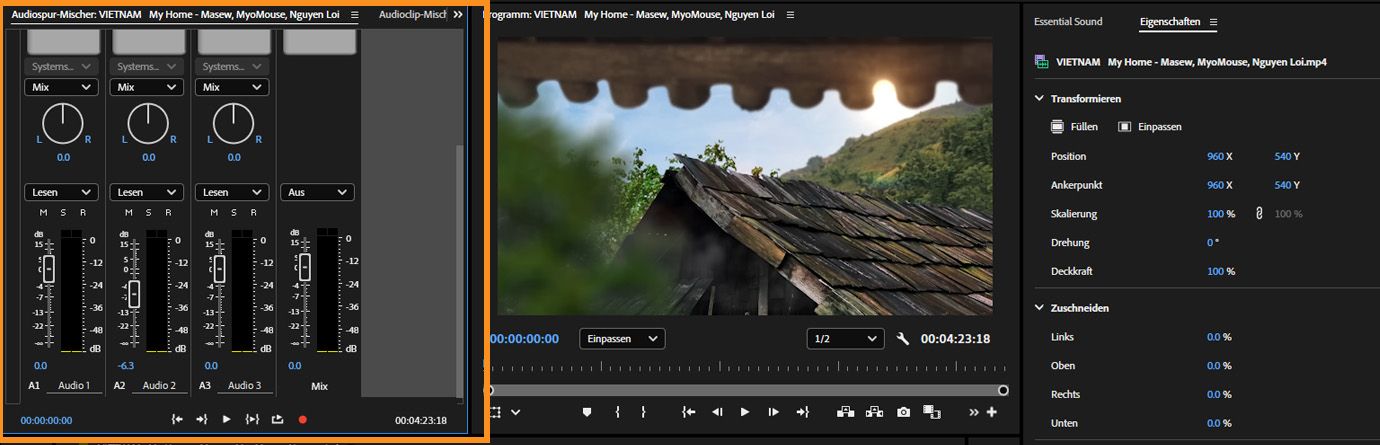The image size is (1380, 445).
Task: Click the Drehung value 0
Action: 1210,243
